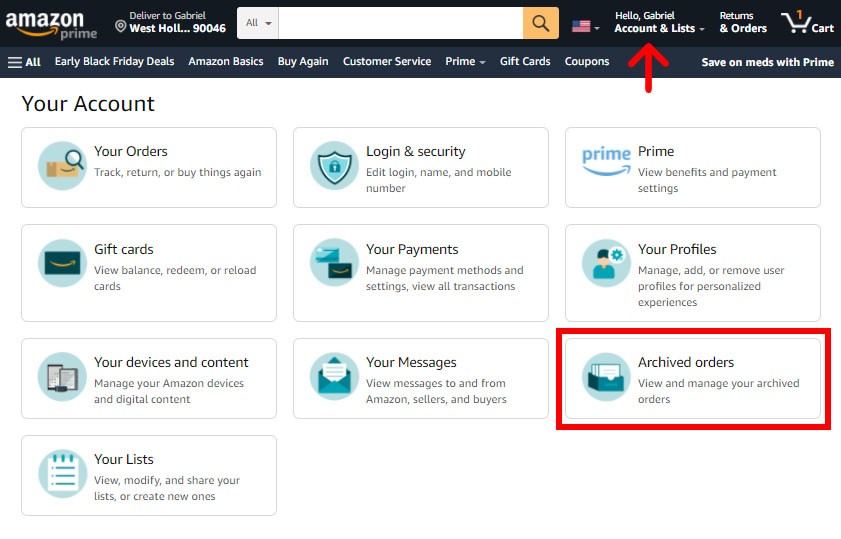Click the Returns & Orders link
841x539 pixels.
tap(743, 23)
